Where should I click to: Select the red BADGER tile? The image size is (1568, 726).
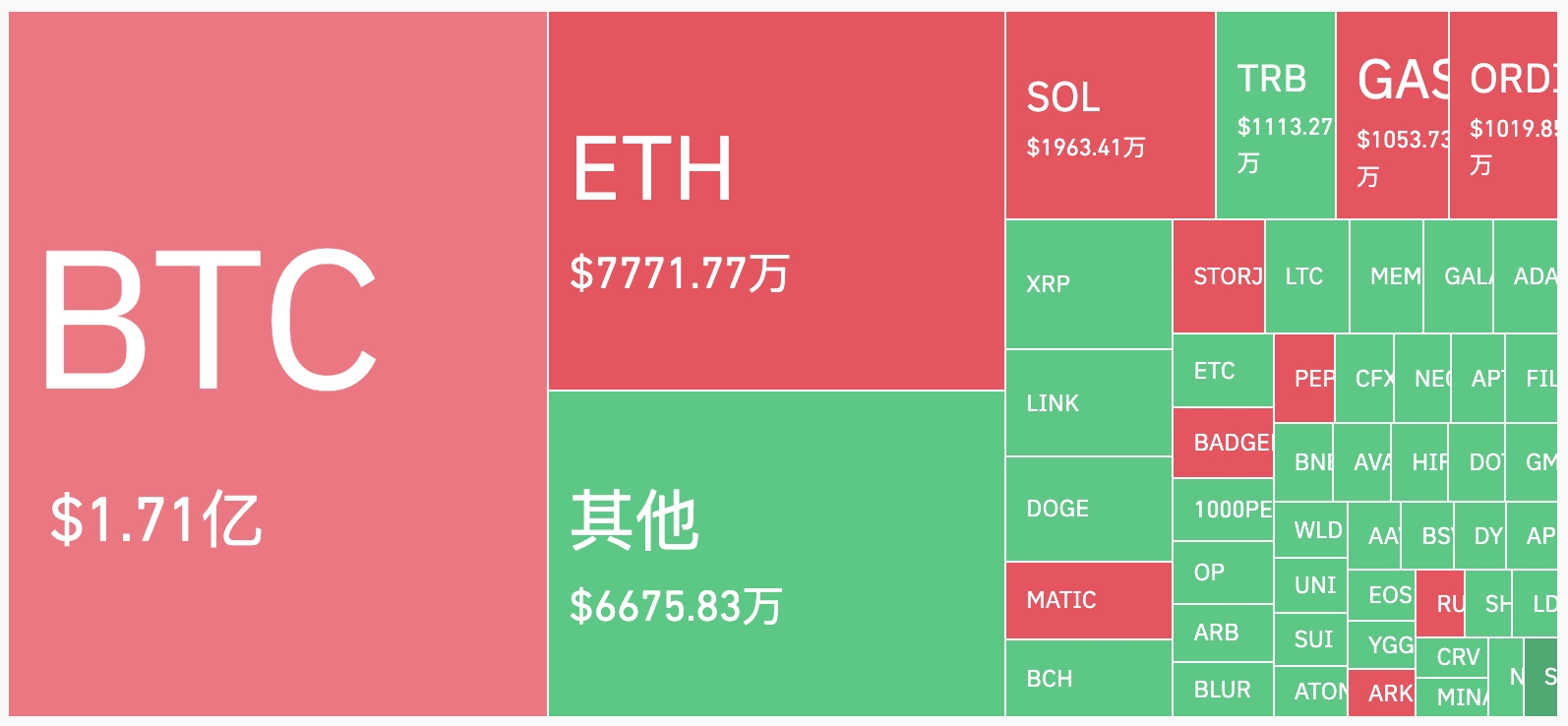1222,443
